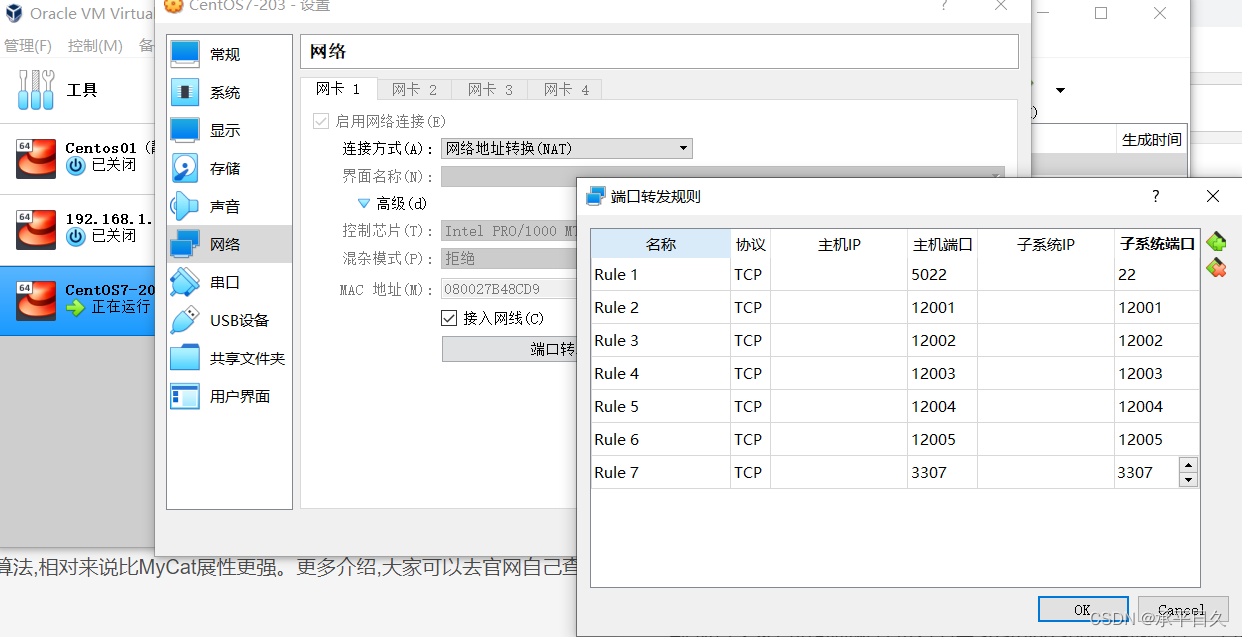Click OK in port forwarding dialog
Image resolution: width=1242 pixels, height=637 pixels.
point(1083,609)
